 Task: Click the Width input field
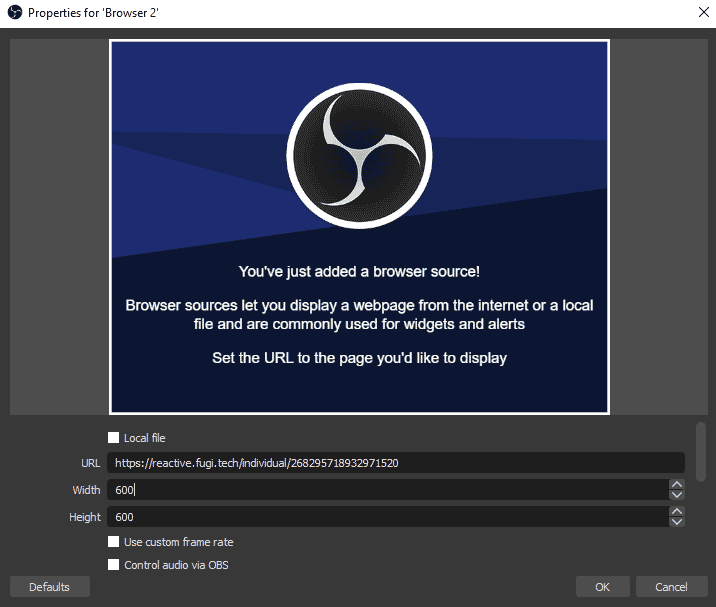pyautogui.click(x=388, y=490)
